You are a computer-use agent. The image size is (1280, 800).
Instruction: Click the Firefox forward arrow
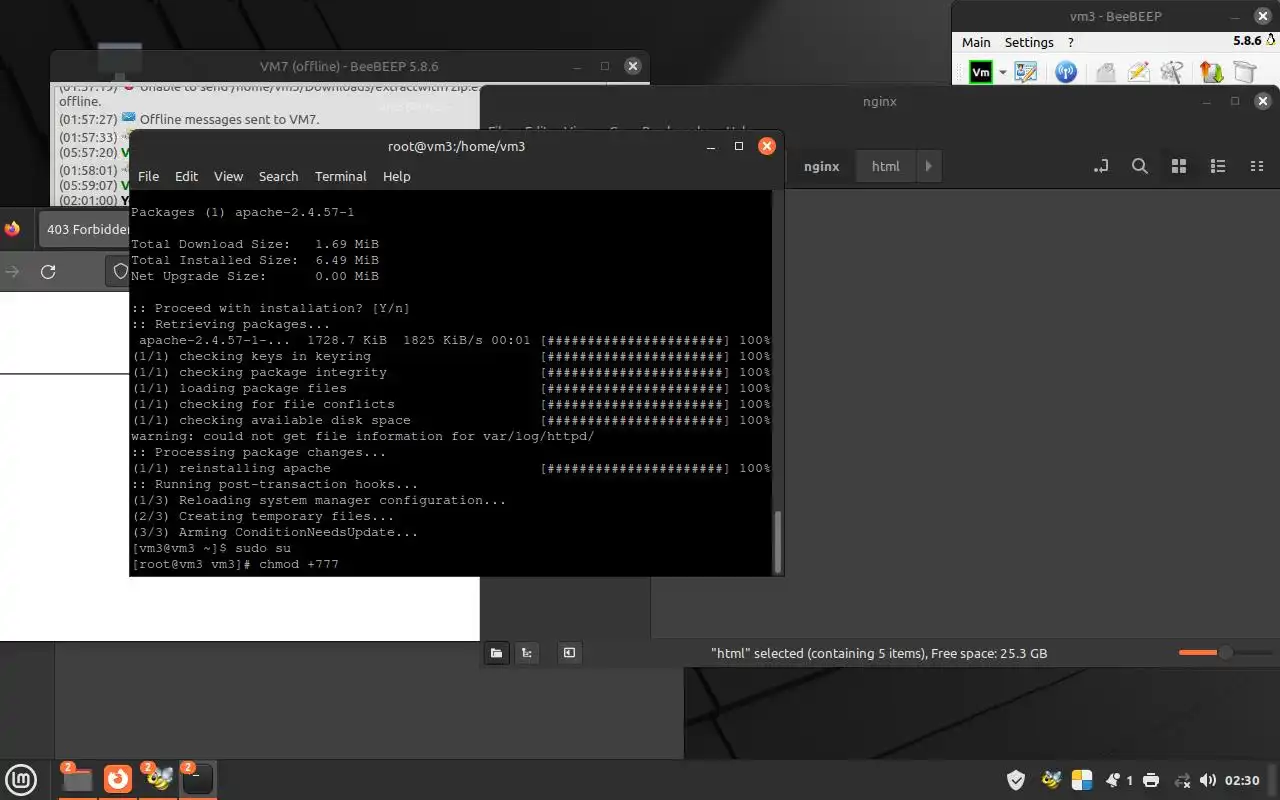point(12,271)
